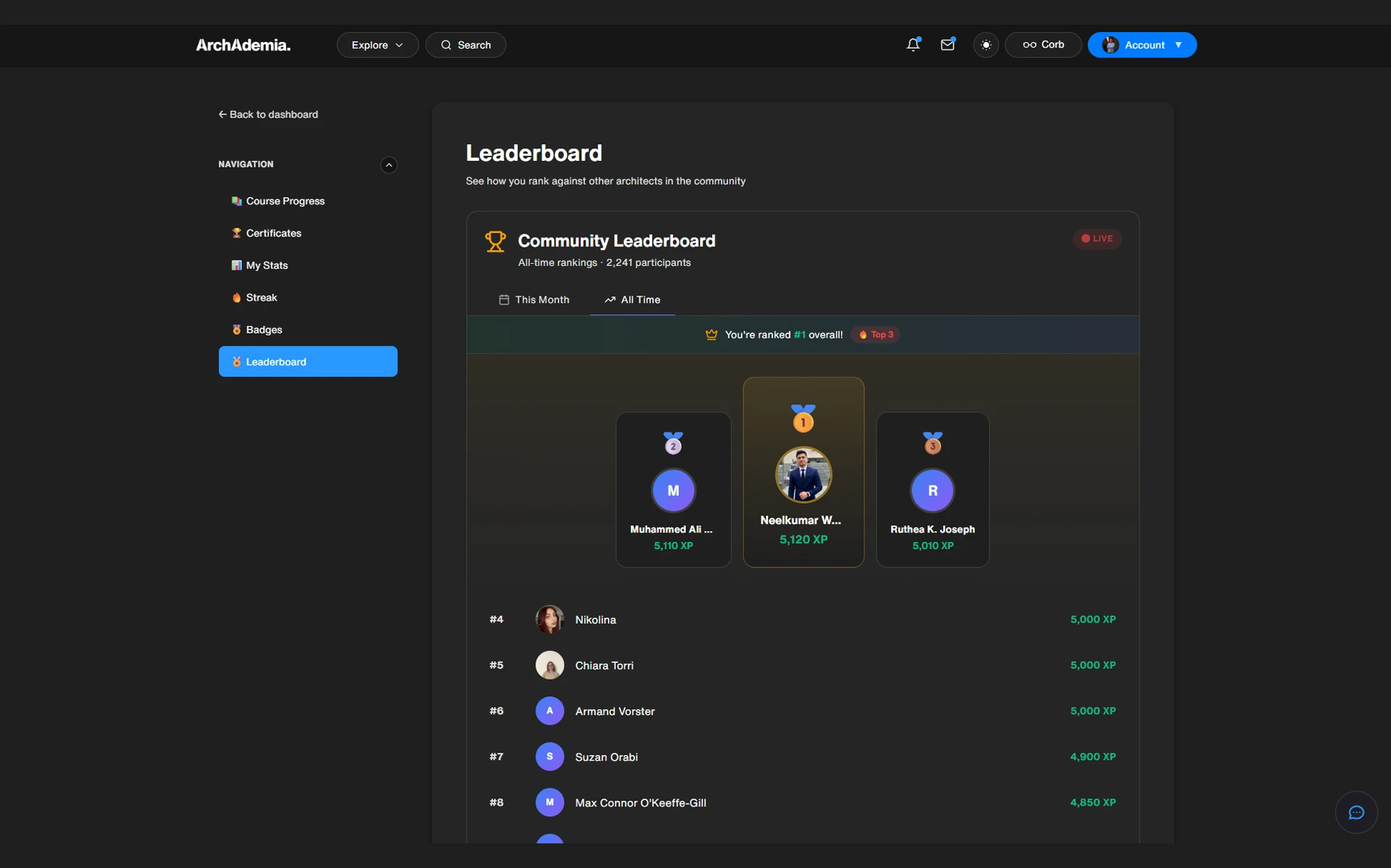Image resolution: width=1391 pixels, height=868 pixels.
Task: Toggle the All Time rankings view
Action: [x=632, y=299]
